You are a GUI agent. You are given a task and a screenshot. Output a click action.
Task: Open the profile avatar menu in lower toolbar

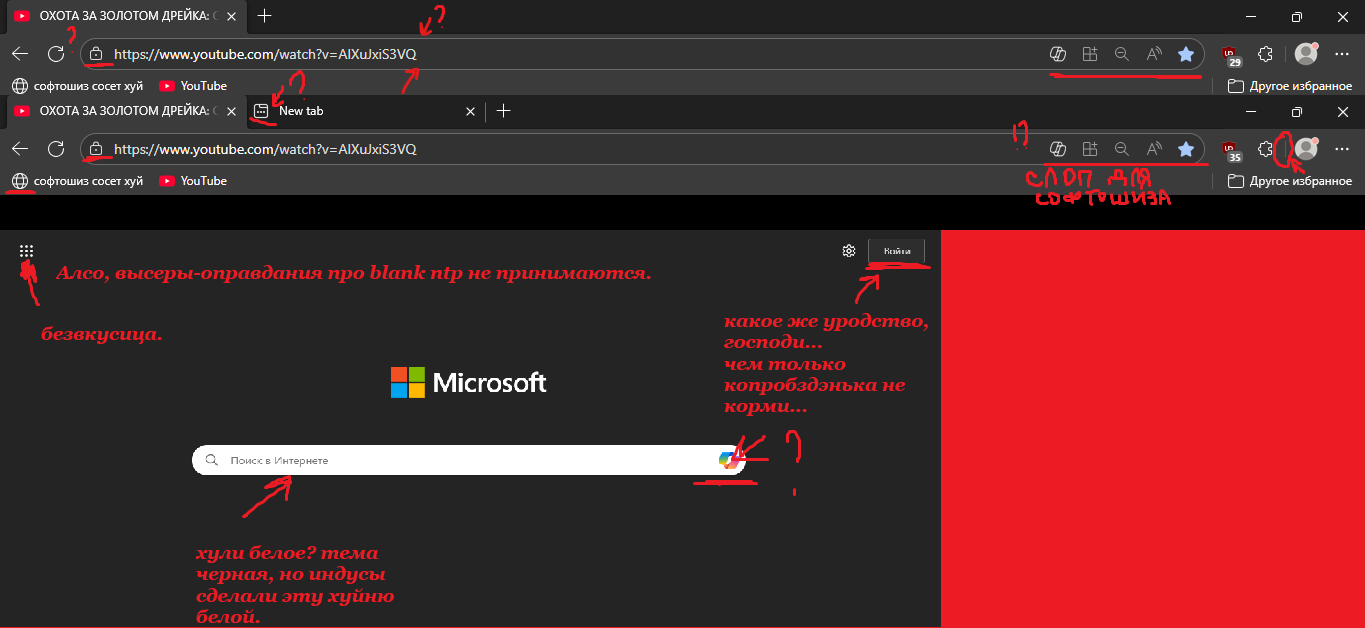1305,149
